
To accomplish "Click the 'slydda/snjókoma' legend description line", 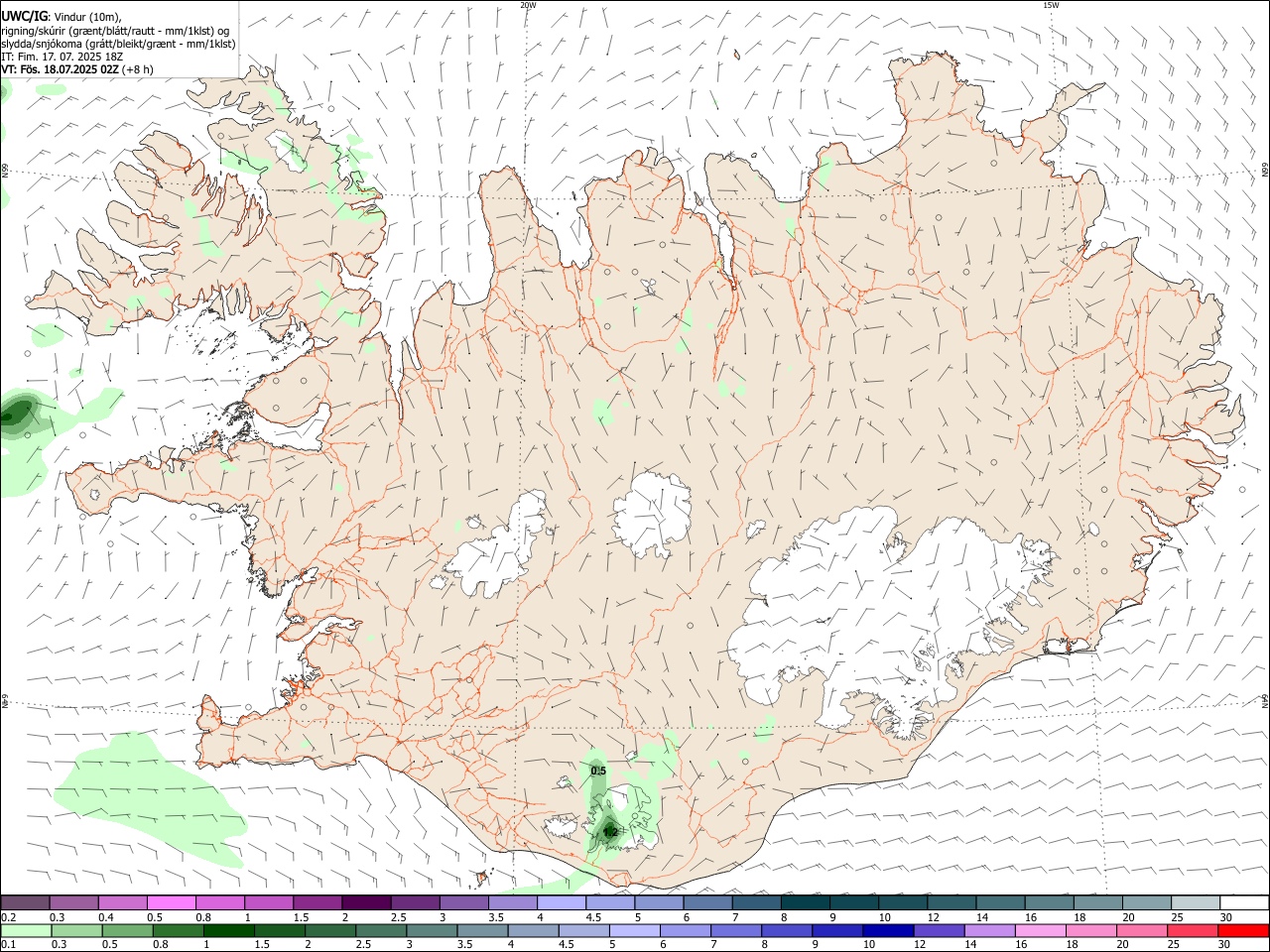I will (x=119, y=44).
